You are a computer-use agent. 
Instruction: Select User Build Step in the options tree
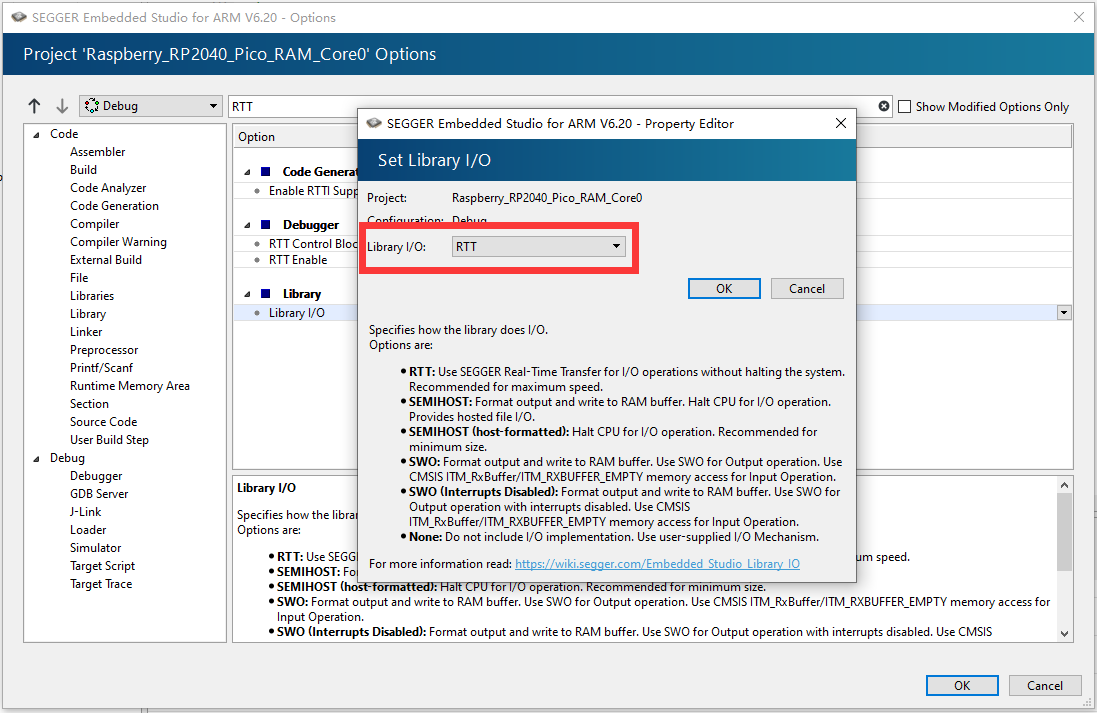coord(109,440)
